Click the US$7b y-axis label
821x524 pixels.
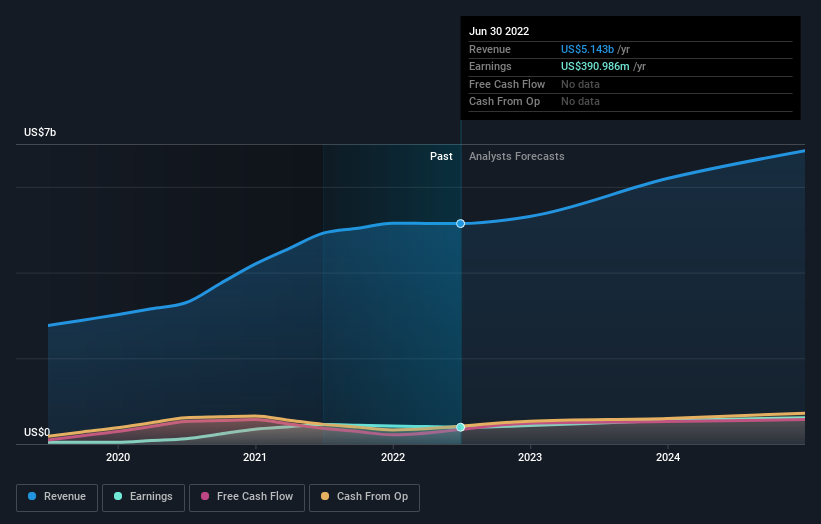tap(40, 132)
